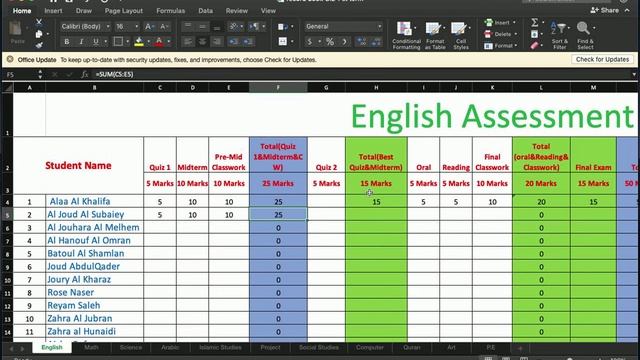Expand the Format cells dropdown
The width and height of the screenshot is (640, 360).
pyautogui.click(x=517, y=46)
